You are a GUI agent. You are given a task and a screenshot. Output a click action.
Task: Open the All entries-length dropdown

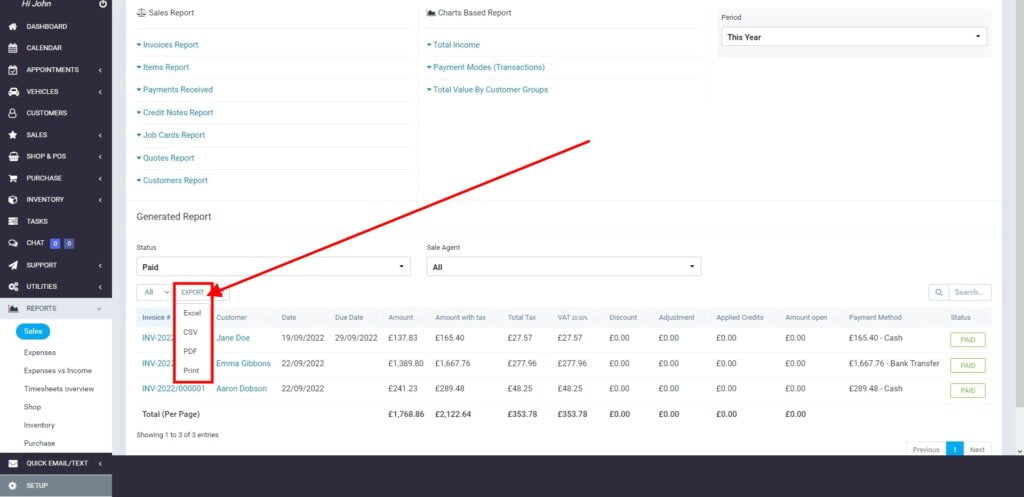click(x=155, y=293)
